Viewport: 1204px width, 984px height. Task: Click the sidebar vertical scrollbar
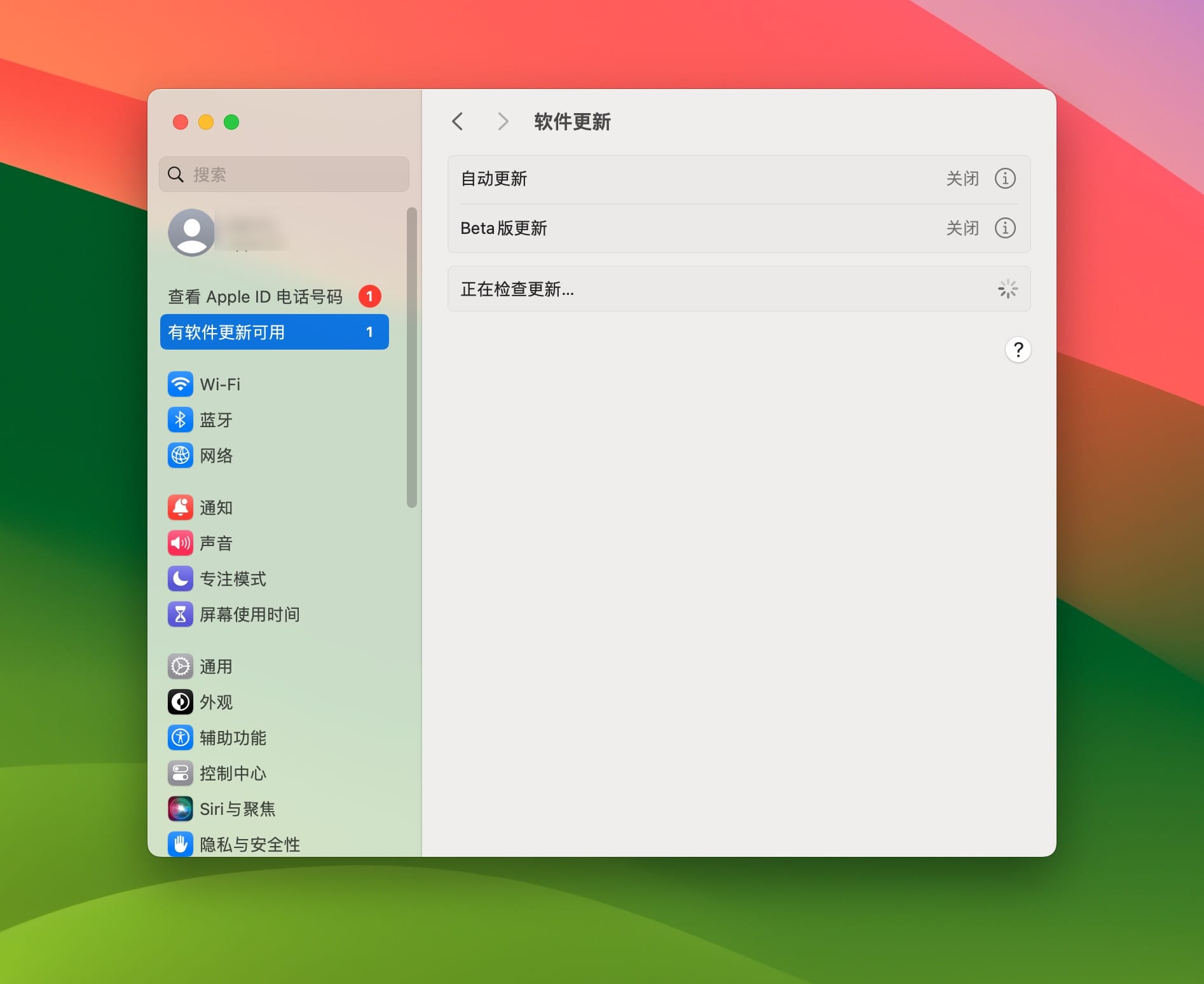point(412,357)
